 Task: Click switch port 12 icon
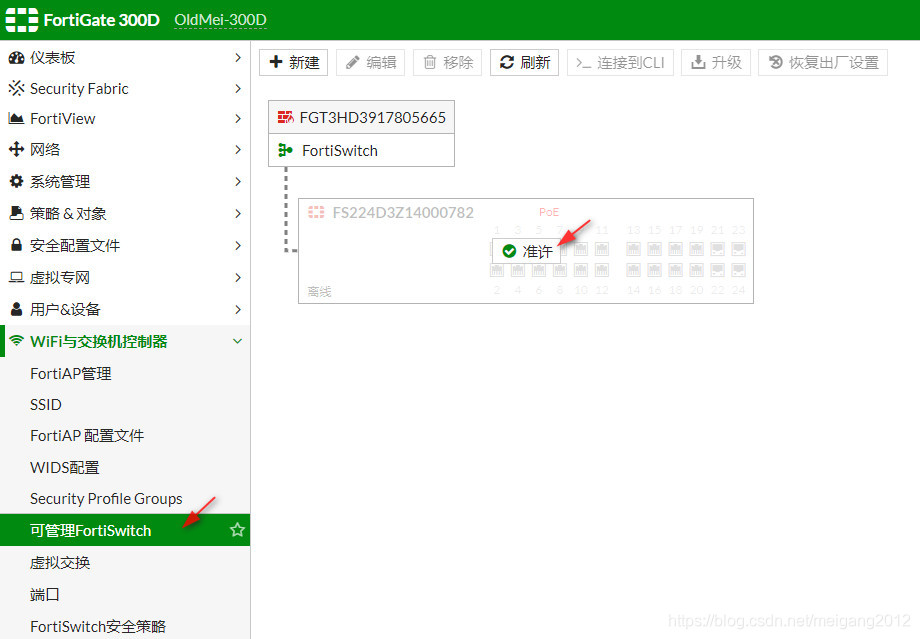(x=602, y=270)
